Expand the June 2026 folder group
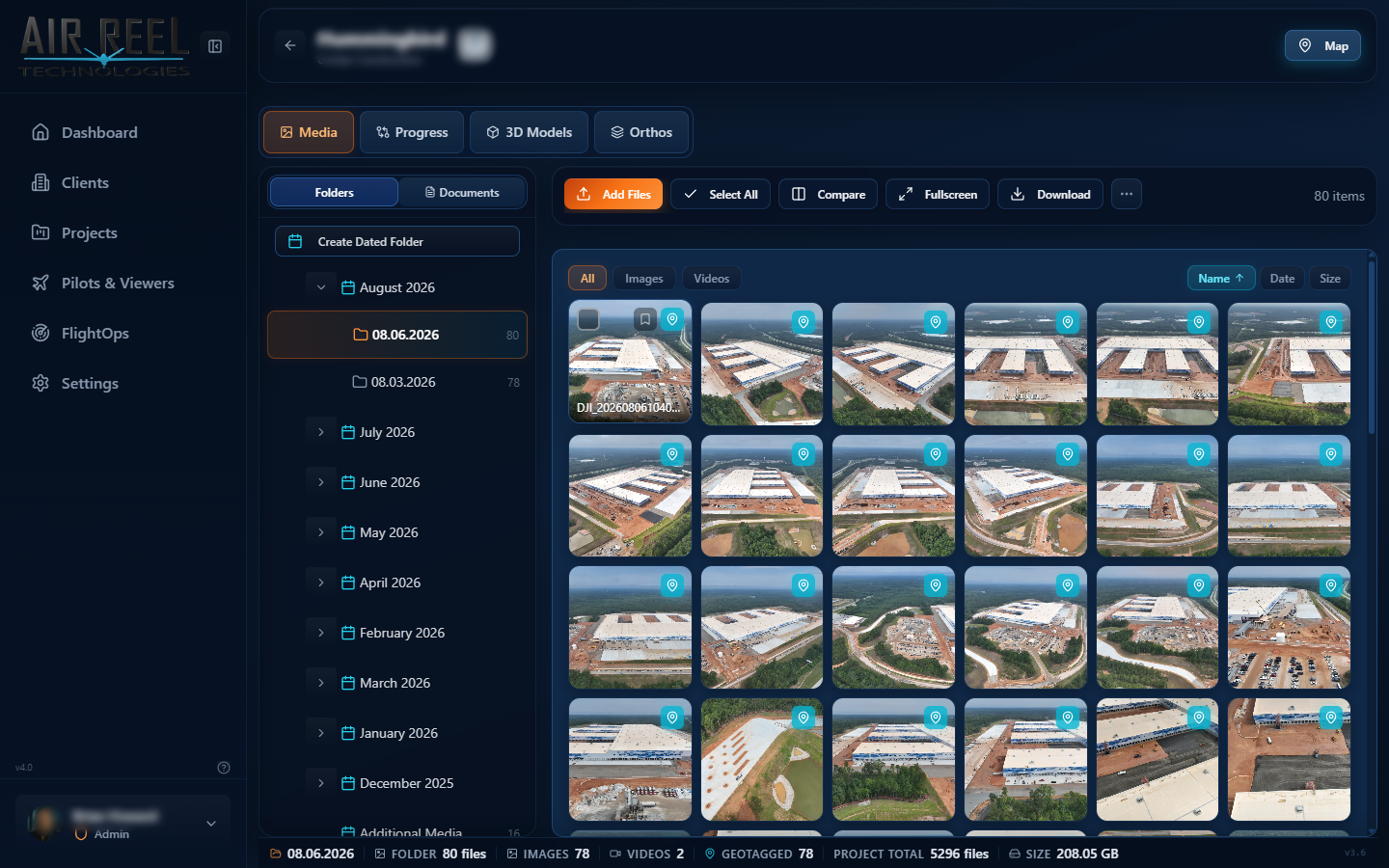 (x=321, y=482)
